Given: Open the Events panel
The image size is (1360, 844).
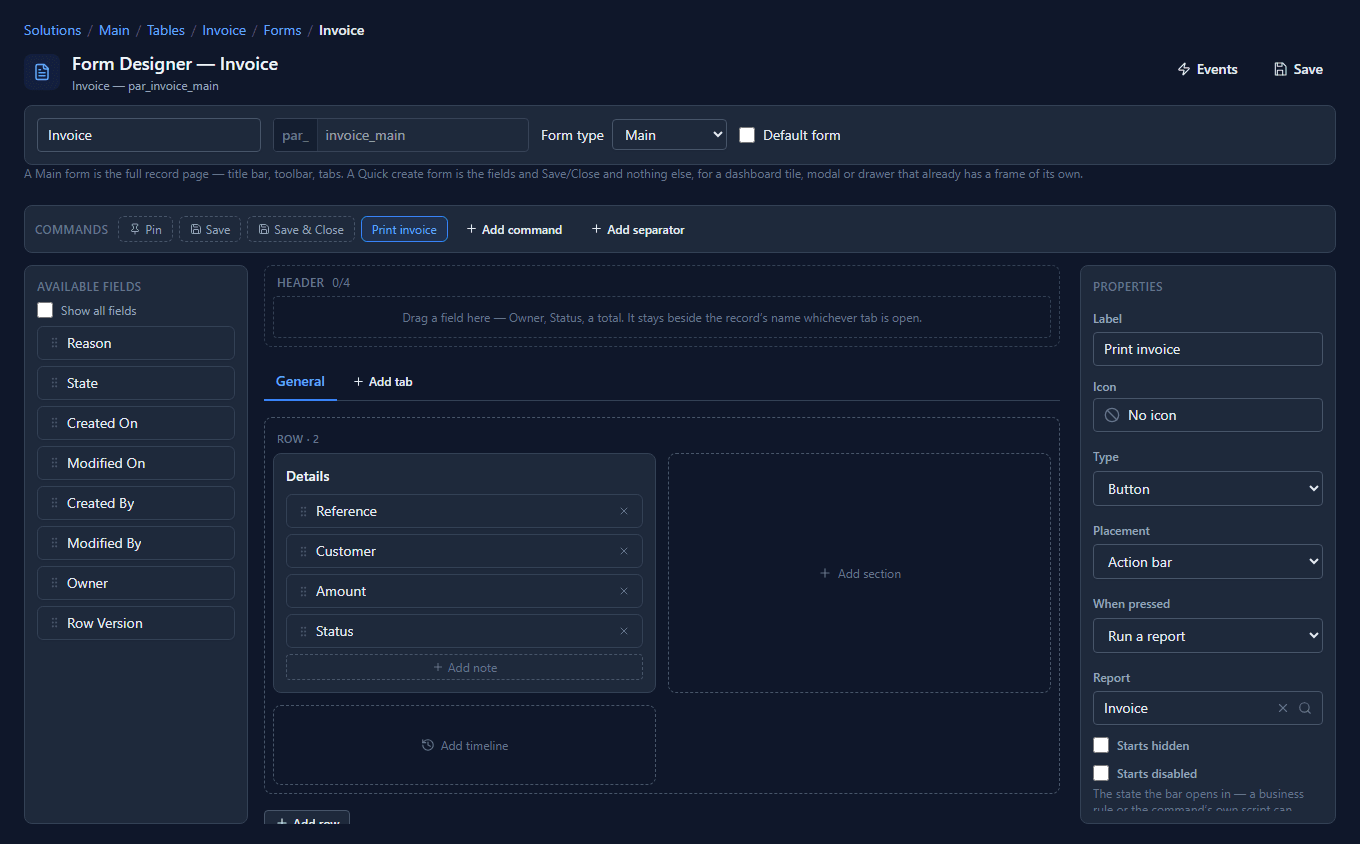Looking at the screenshot, I should pos(1208,69).
